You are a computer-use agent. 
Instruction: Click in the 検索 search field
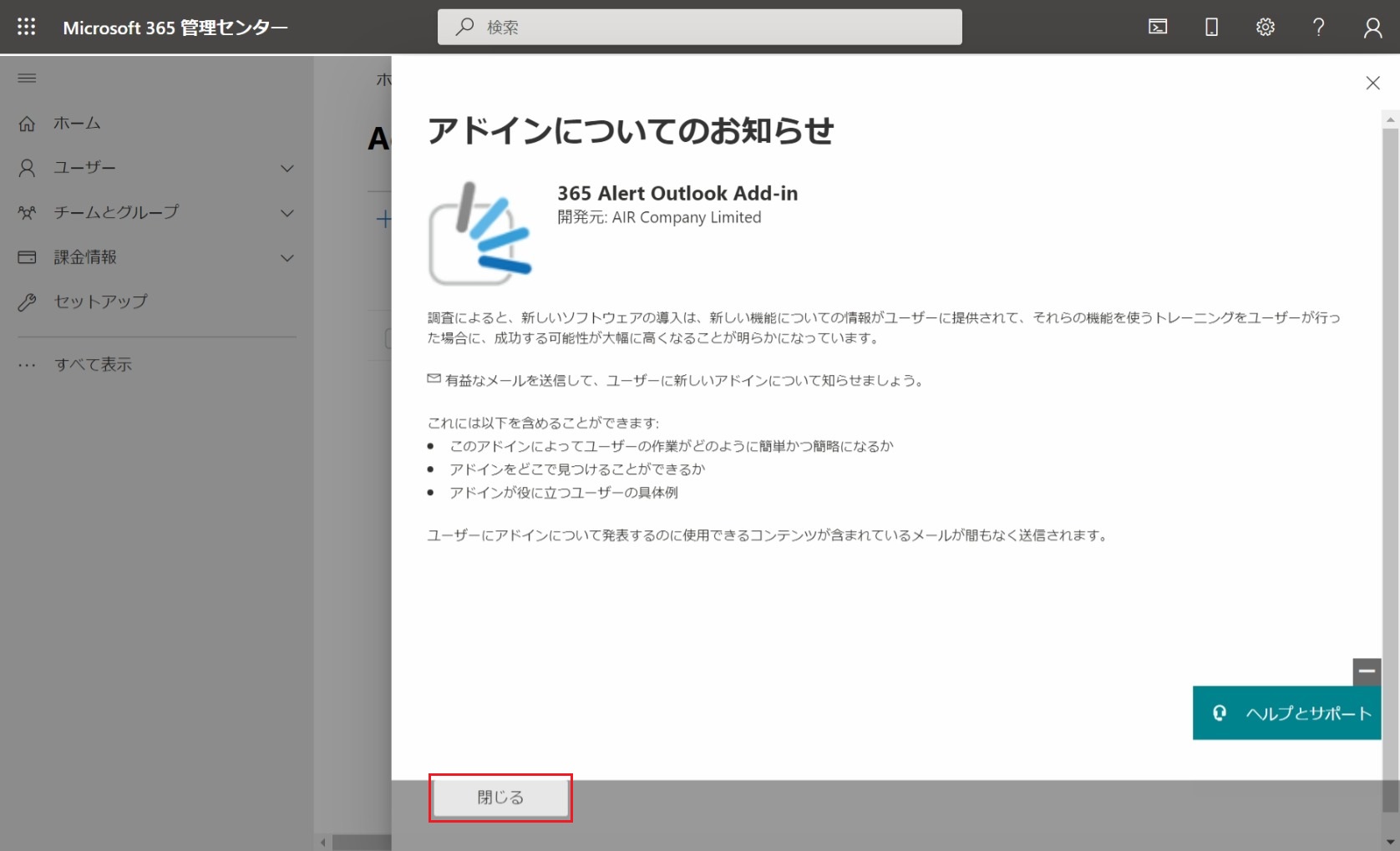[x=699, y=27]
